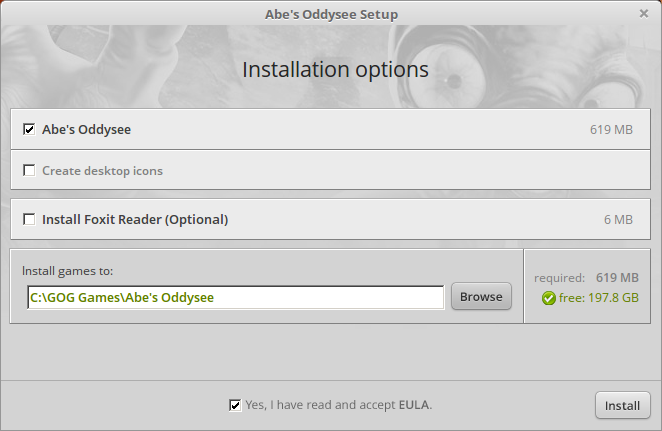Click the Browse button

[x=481, y=297]
